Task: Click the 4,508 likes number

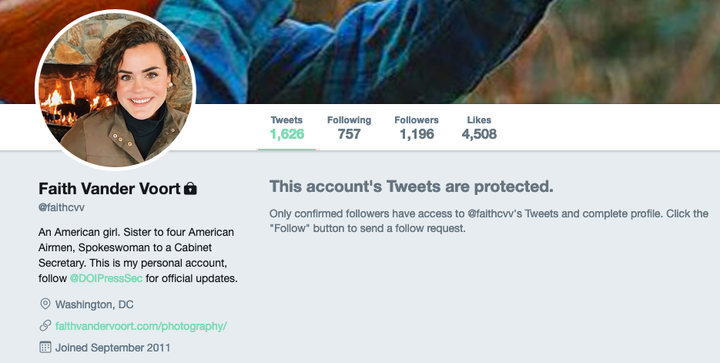Action: (479, 134)
